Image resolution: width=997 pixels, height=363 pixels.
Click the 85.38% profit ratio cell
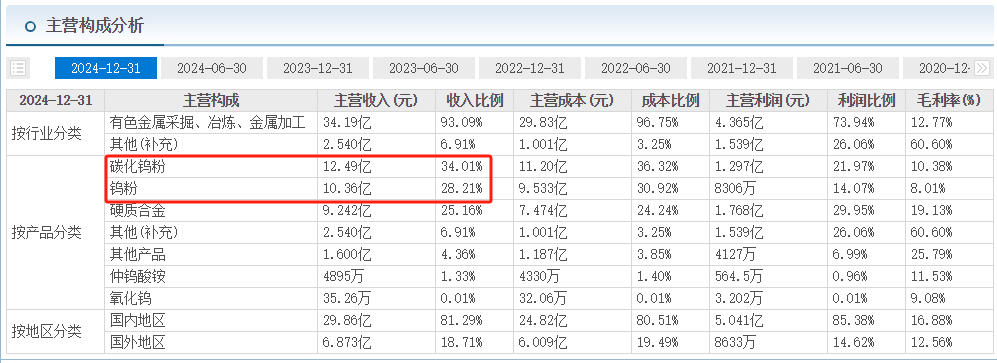coord(853,320)
